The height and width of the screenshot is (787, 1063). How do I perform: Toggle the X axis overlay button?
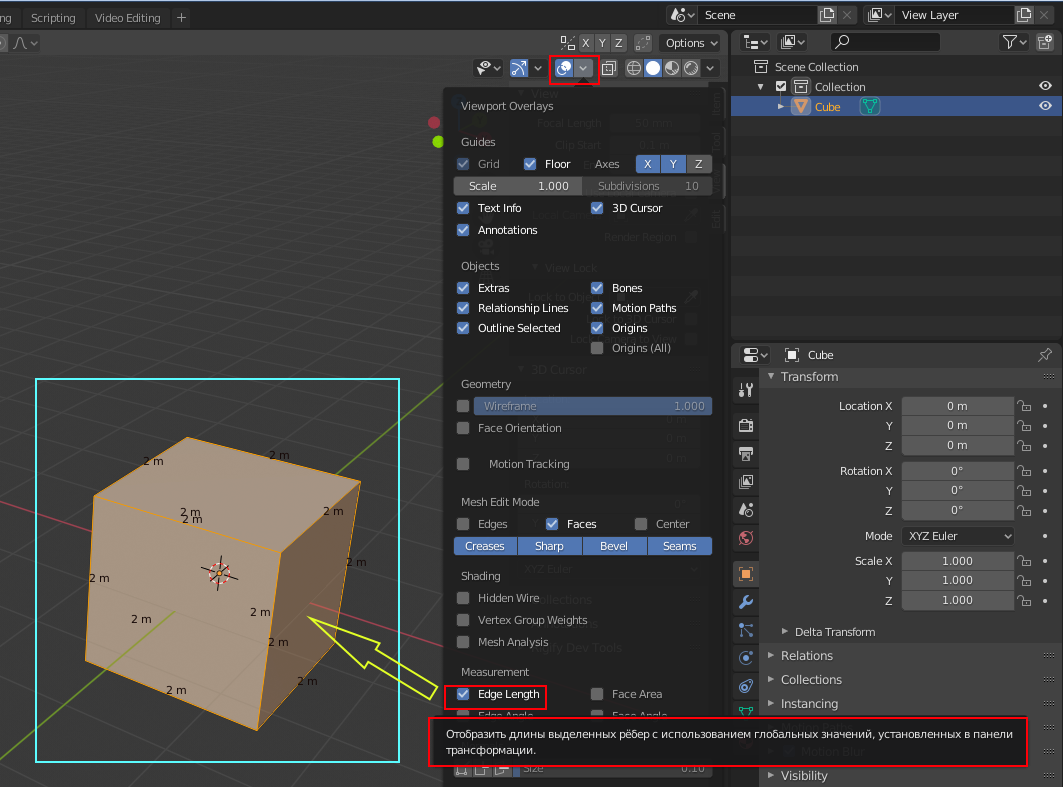coord(647,164)
